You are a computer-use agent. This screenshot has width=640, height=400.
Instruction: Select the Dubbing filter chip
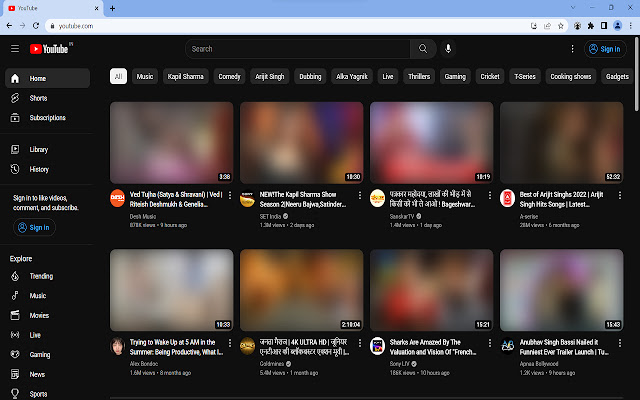click(x=310, y=76)
